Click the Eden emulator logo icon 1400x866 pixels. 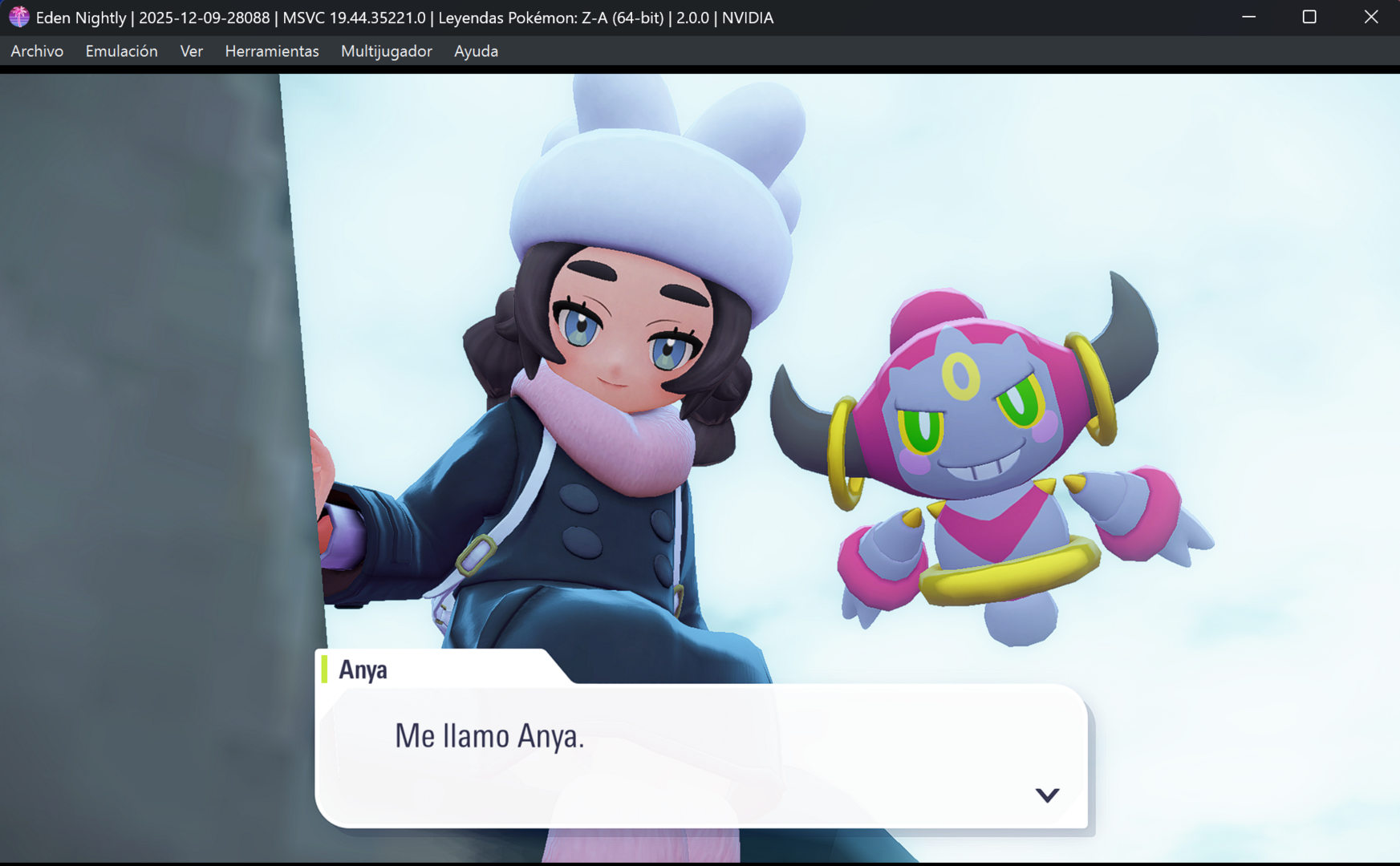click(x=18, y=17)
